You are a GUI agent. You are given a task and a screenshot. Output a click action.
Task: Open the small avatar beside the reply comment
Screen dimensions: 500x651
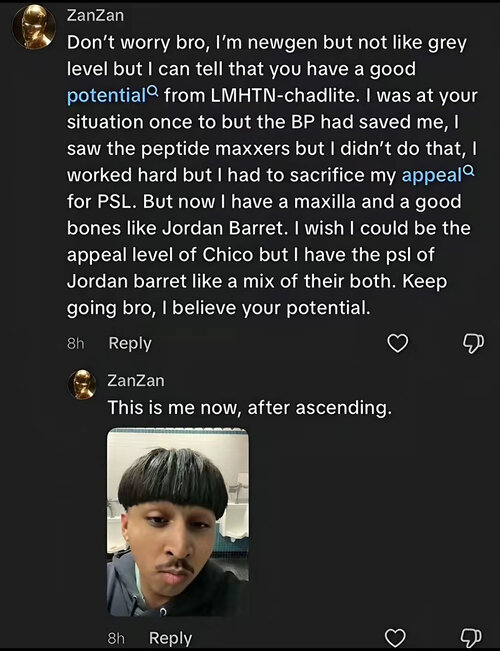(83, 384)
